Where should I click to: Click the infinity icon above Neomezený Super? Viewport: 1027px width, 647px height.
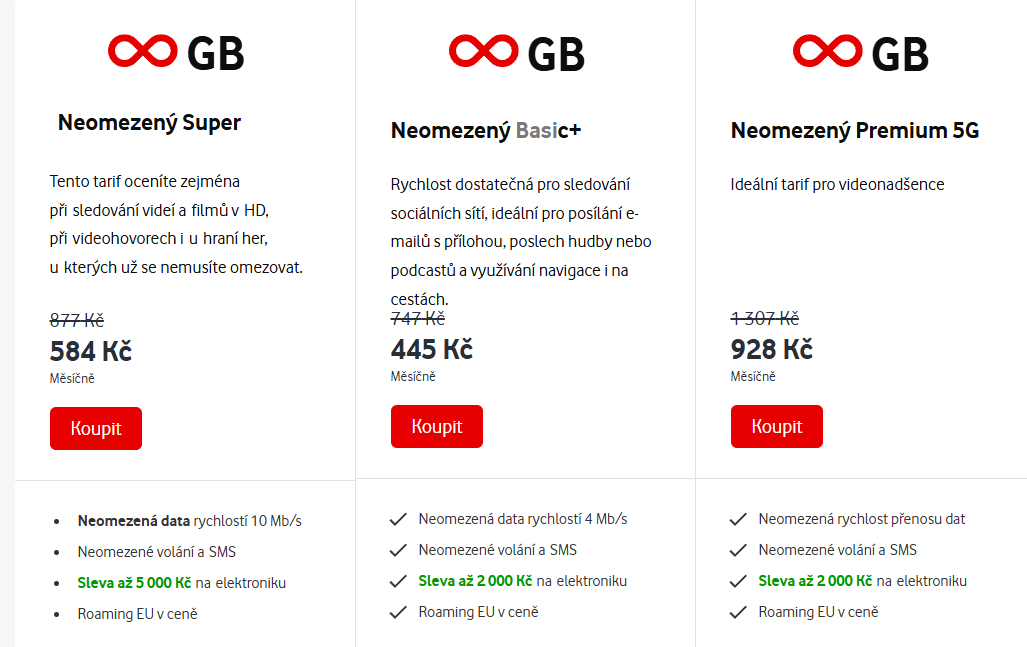click(x=142, y=52)
